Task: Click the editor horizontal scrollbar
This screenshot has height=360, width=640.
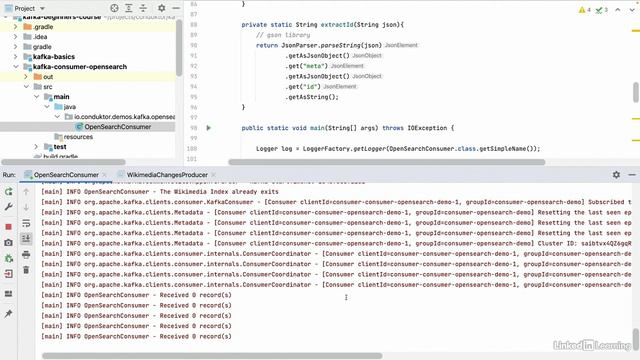Action: (387, 162)
